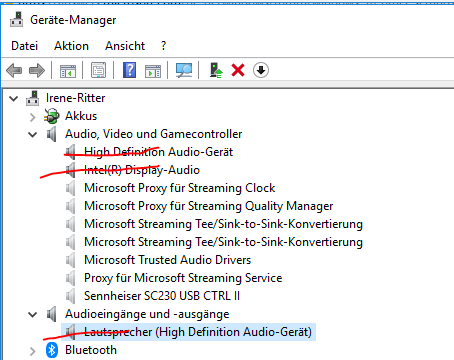Select Microsoft Trusted Audio Drivers entry
The image size is (454, 360).
(167, 260)
